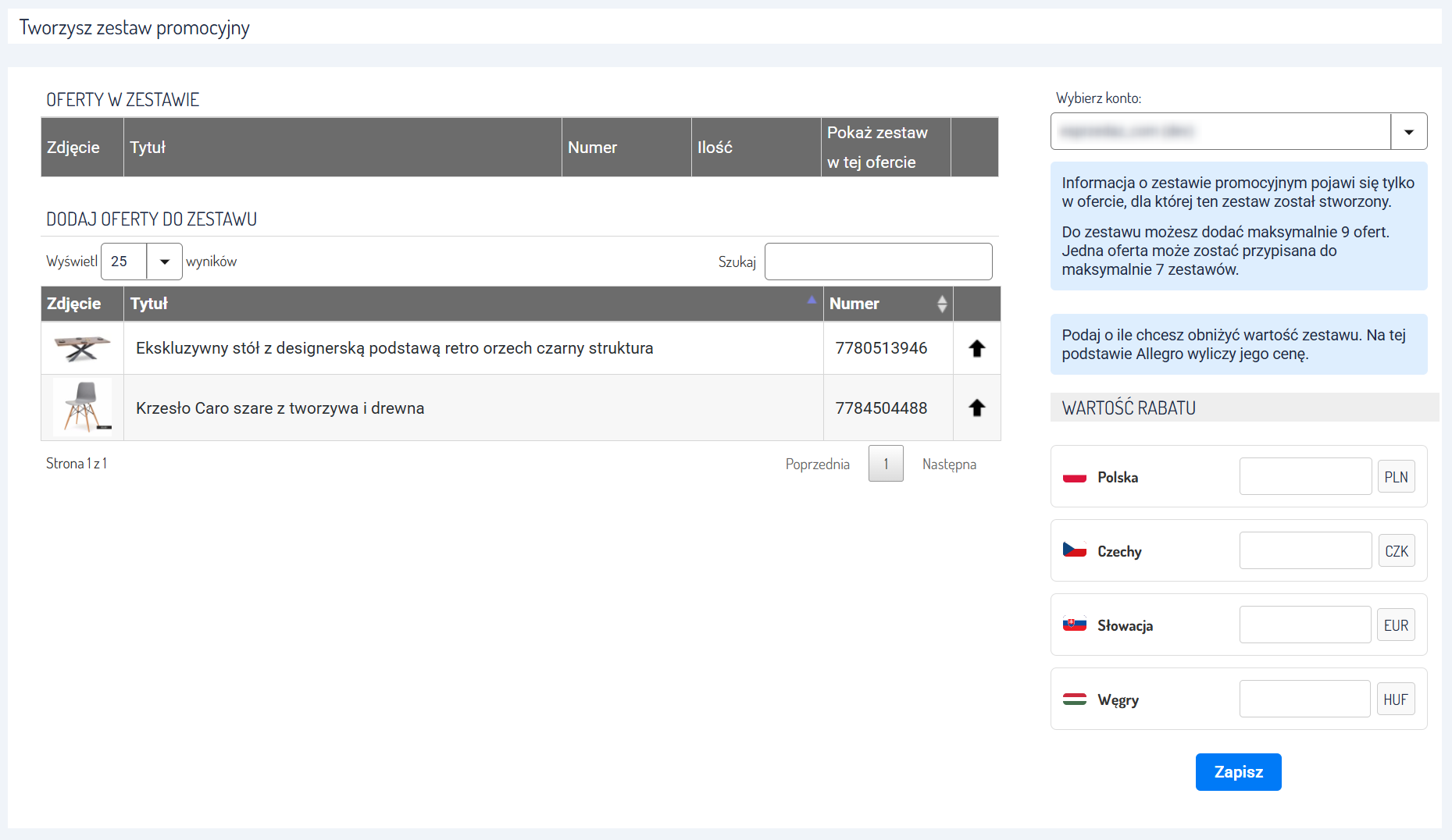The width and height of the screenshot is (1452, 840).
Task: Add the exclusive table offer using up arrow
Action: 976,348
